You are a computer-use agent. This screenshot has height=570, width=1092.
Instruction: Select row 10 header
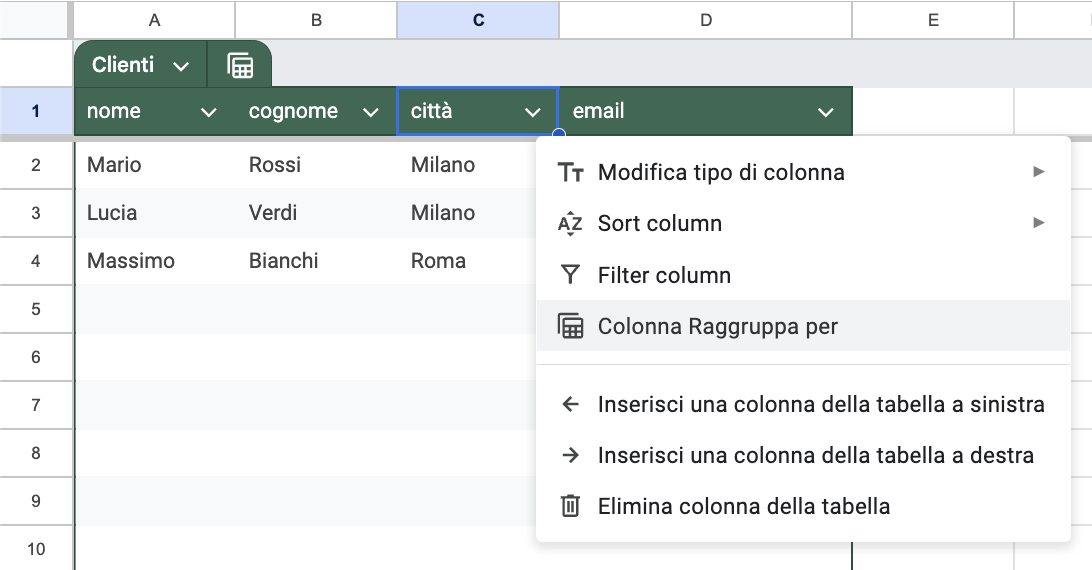click(x=36, y=549)
